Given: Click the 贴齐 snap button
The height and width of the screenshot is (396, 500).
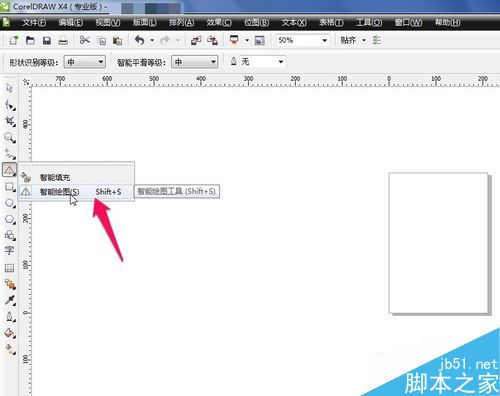Looking at the screenshot, I should pyautogui.click(x=348, y=40).
